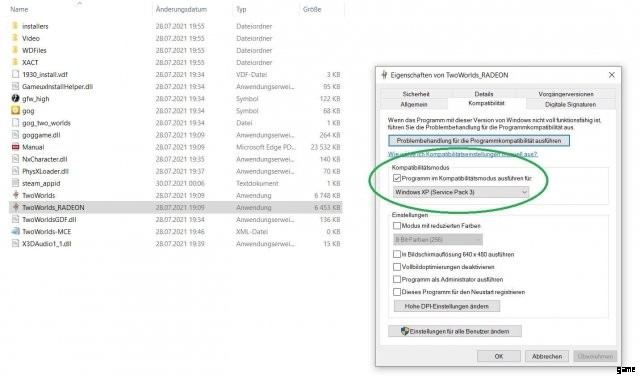Select the PhysXLoader.dll file icon
The height and width of the screenshot is (376, 640).
[x=15, y=171]
